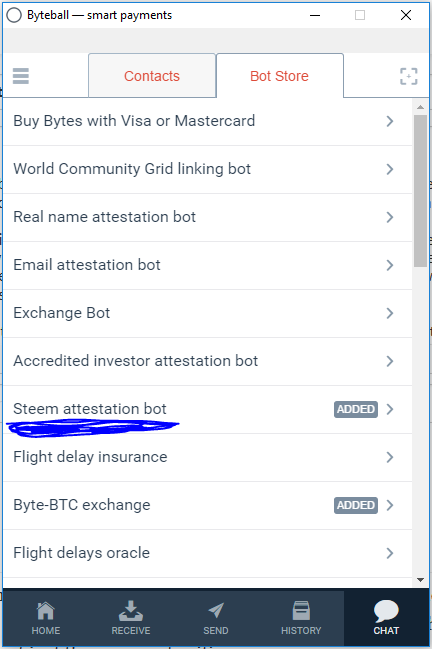Click ADDED badge on Byte-BTC exchange
The height and width of the screenshot is (649, 432).
(356, 505)
